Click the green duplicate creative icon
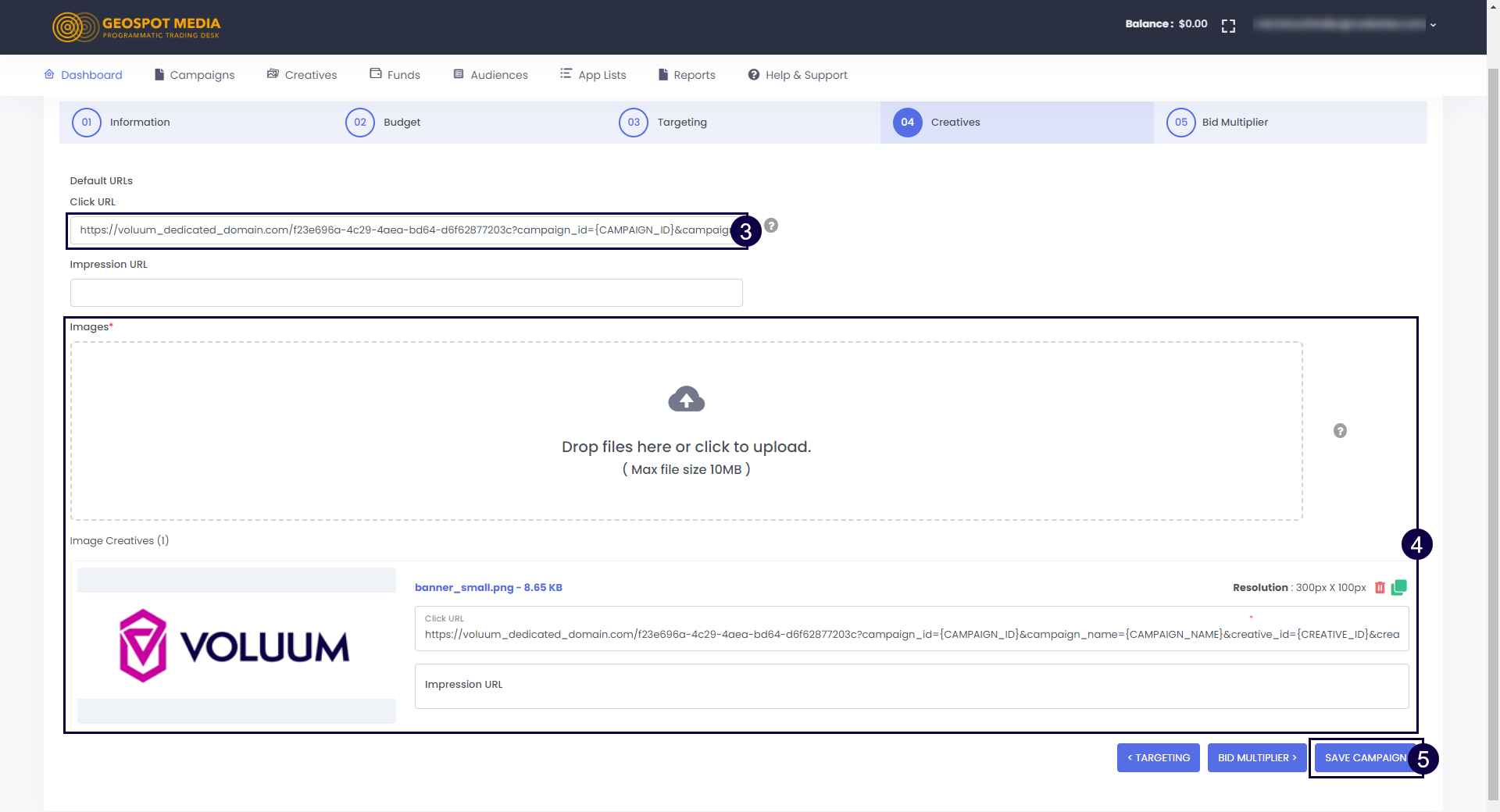Image resolution: width=1500 pixels, height=812 pixels. pyautogui.click(x=1398, y=587)
